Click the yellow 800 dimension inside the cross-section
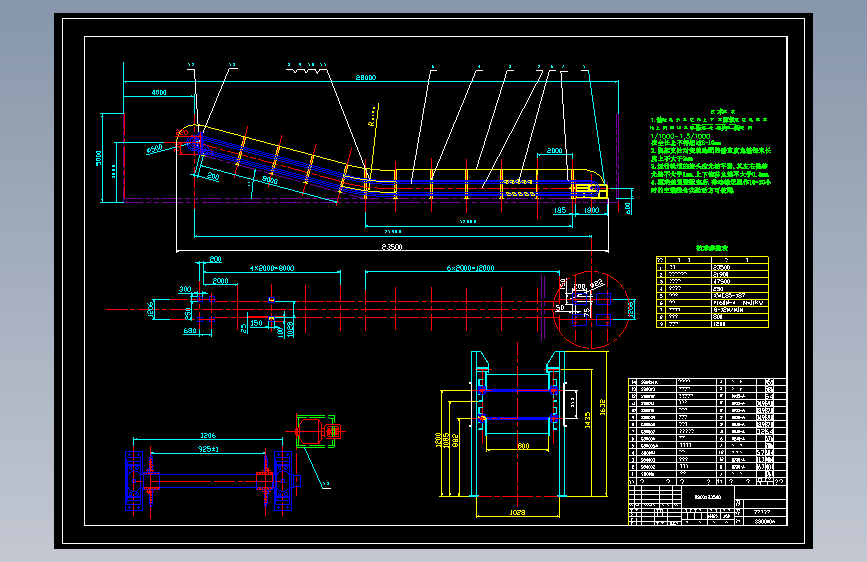This screenshot has width=867, height=562. pos(523,446)
